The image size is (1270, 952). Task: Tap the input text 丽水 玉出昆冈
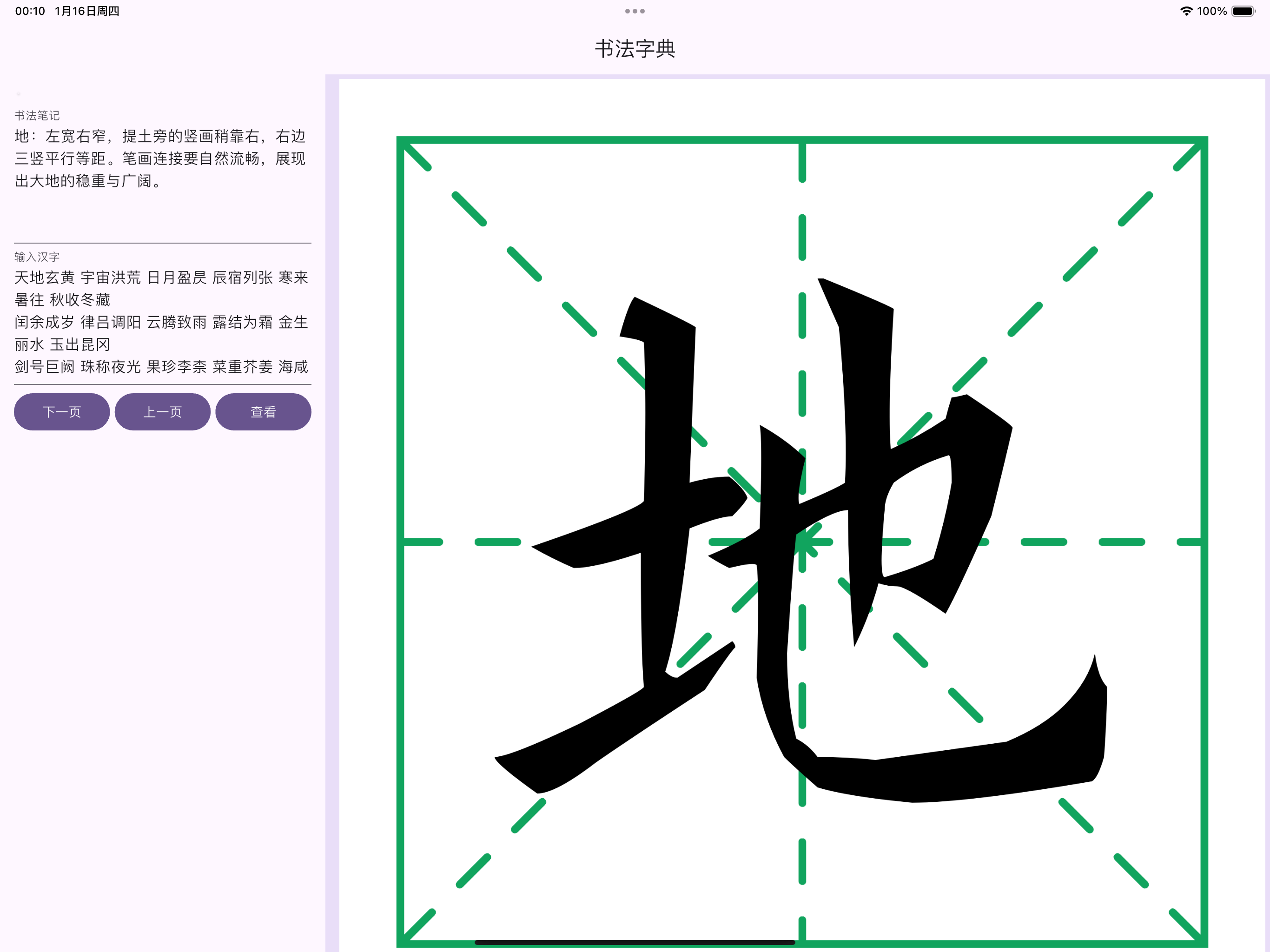click(x=62, y=344)
